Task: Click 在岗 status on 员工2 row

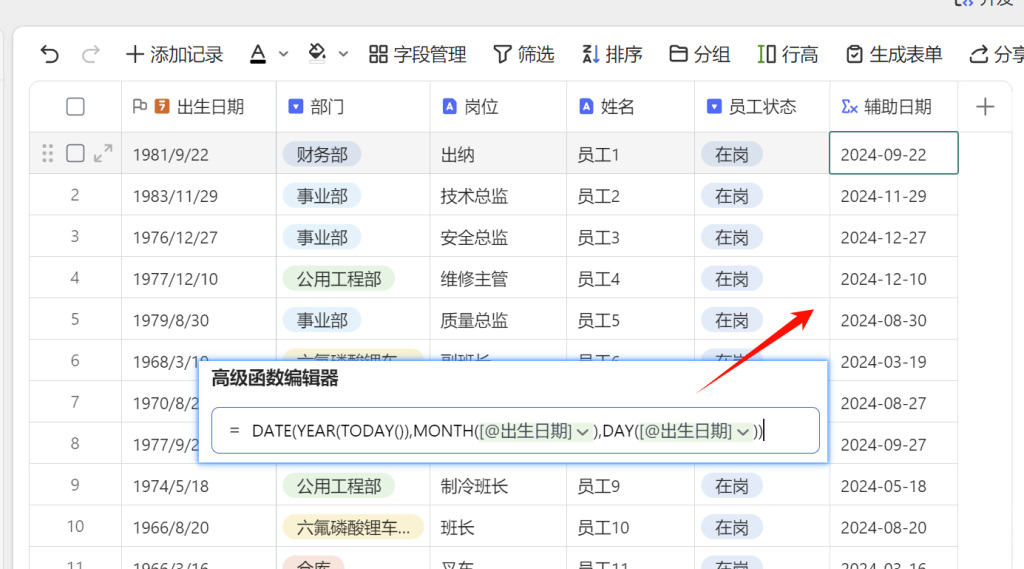Action: 731,196
